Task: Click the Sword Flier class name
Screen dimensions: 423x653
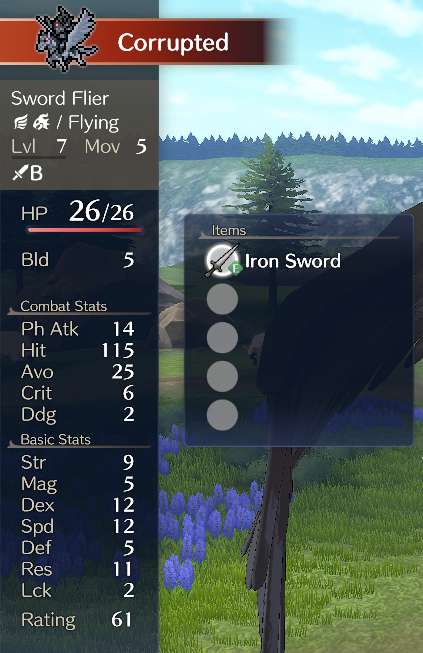Action: [60, 98]
